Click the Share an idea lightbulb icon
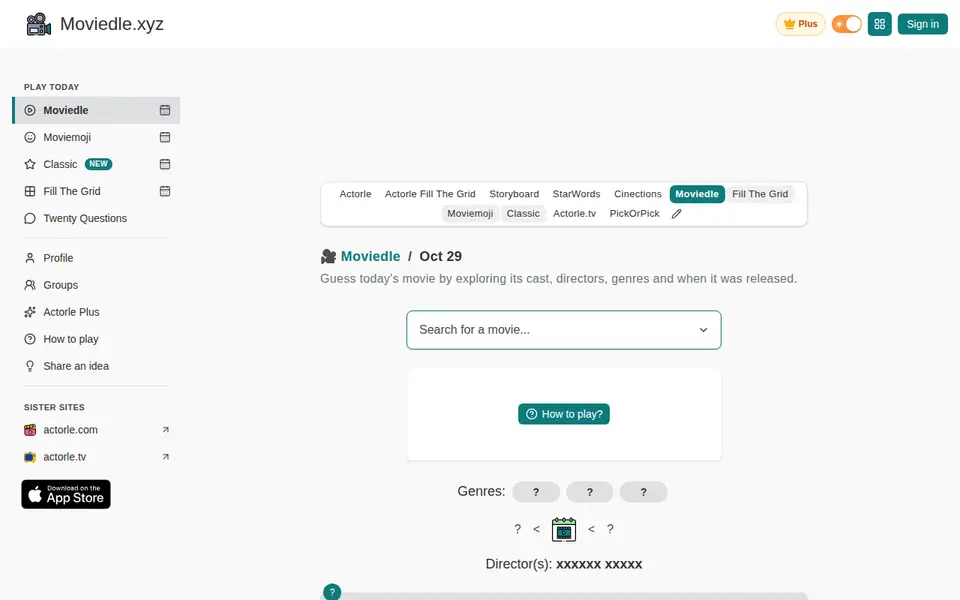The height and width of the screenshot is (600, 960). (30, 366)
